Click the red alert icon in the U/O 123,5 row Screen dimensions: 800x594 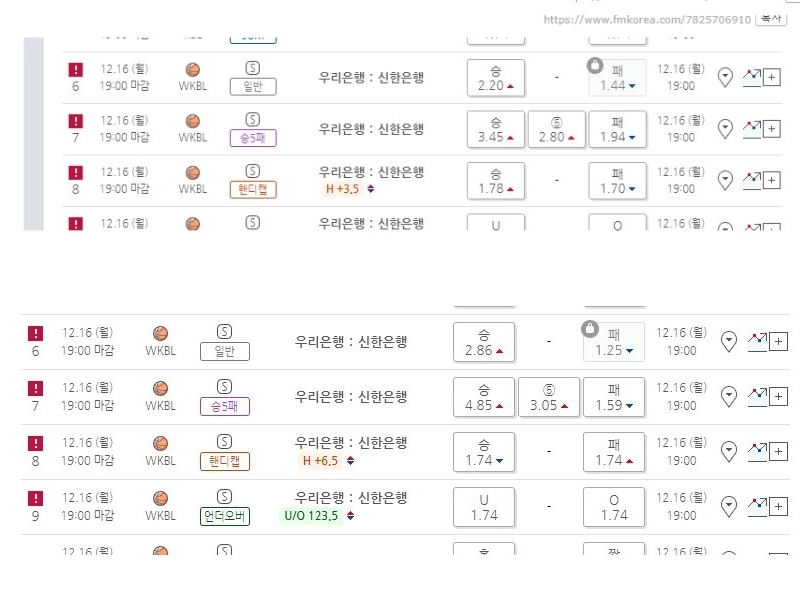(36, 498)
